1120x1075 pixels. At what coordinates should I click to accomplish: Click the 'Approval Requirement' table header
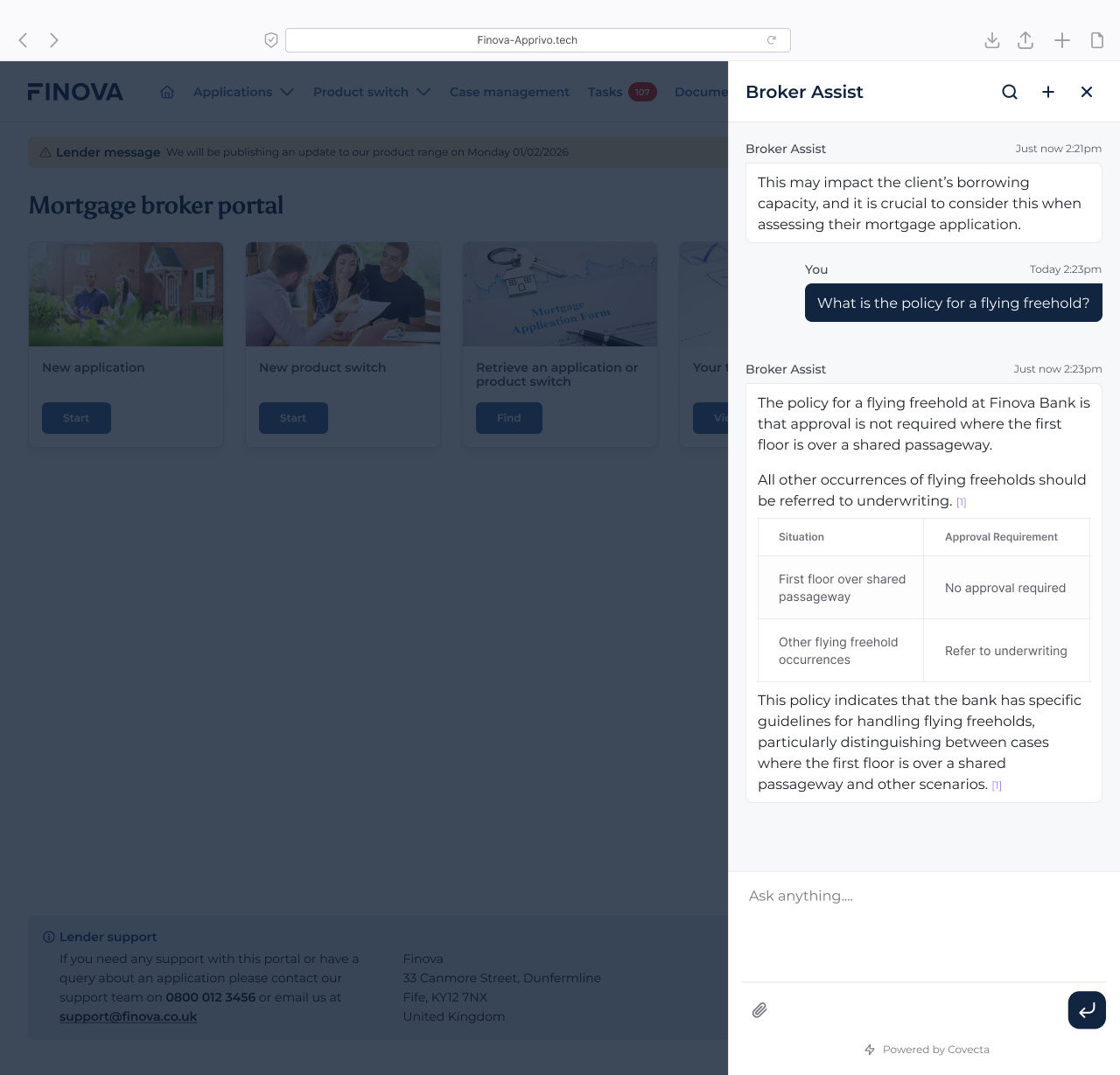click(1006, 537)
